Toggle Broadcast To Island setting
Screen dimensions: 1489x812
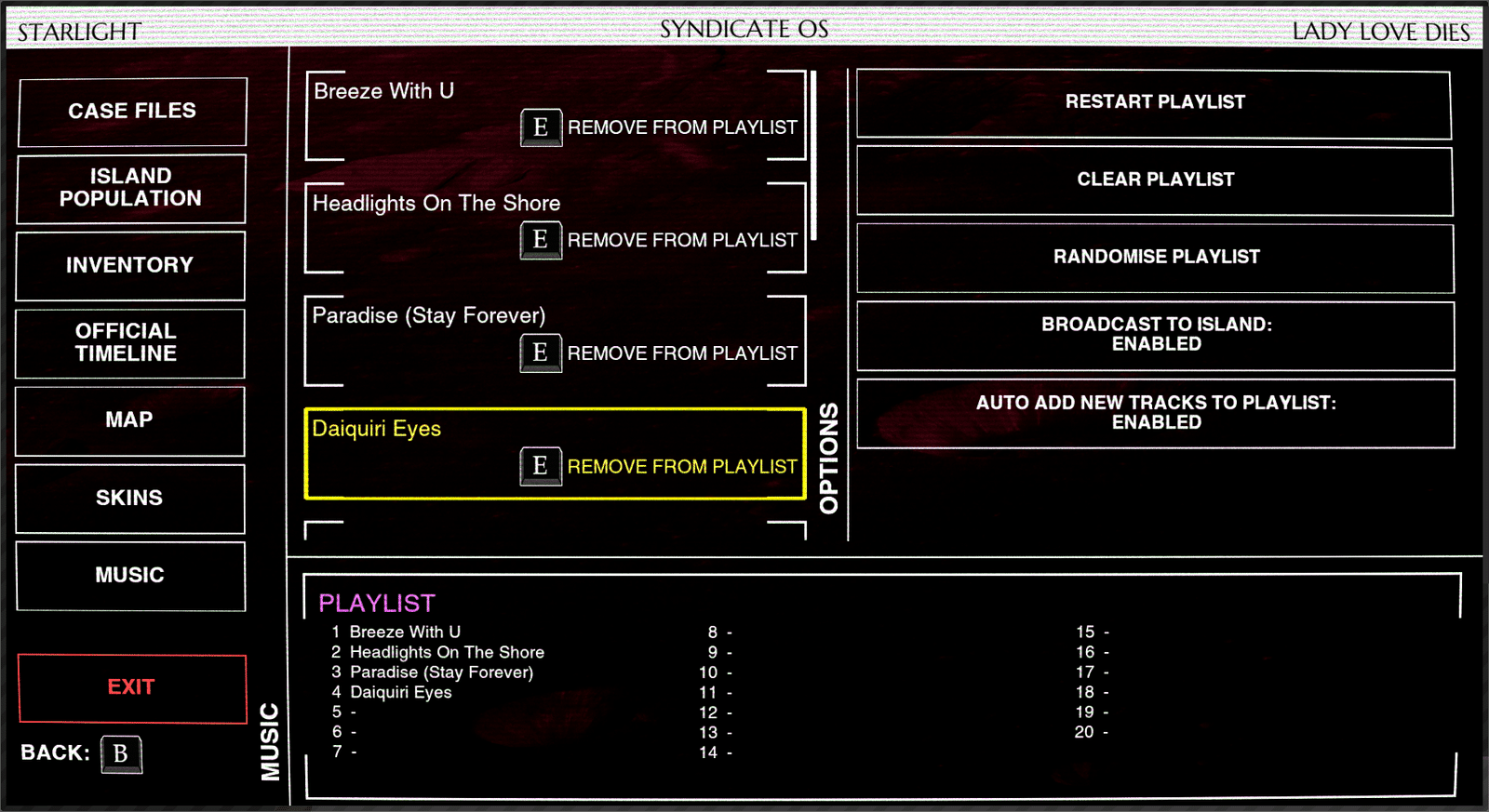(x=1156, y=335)
